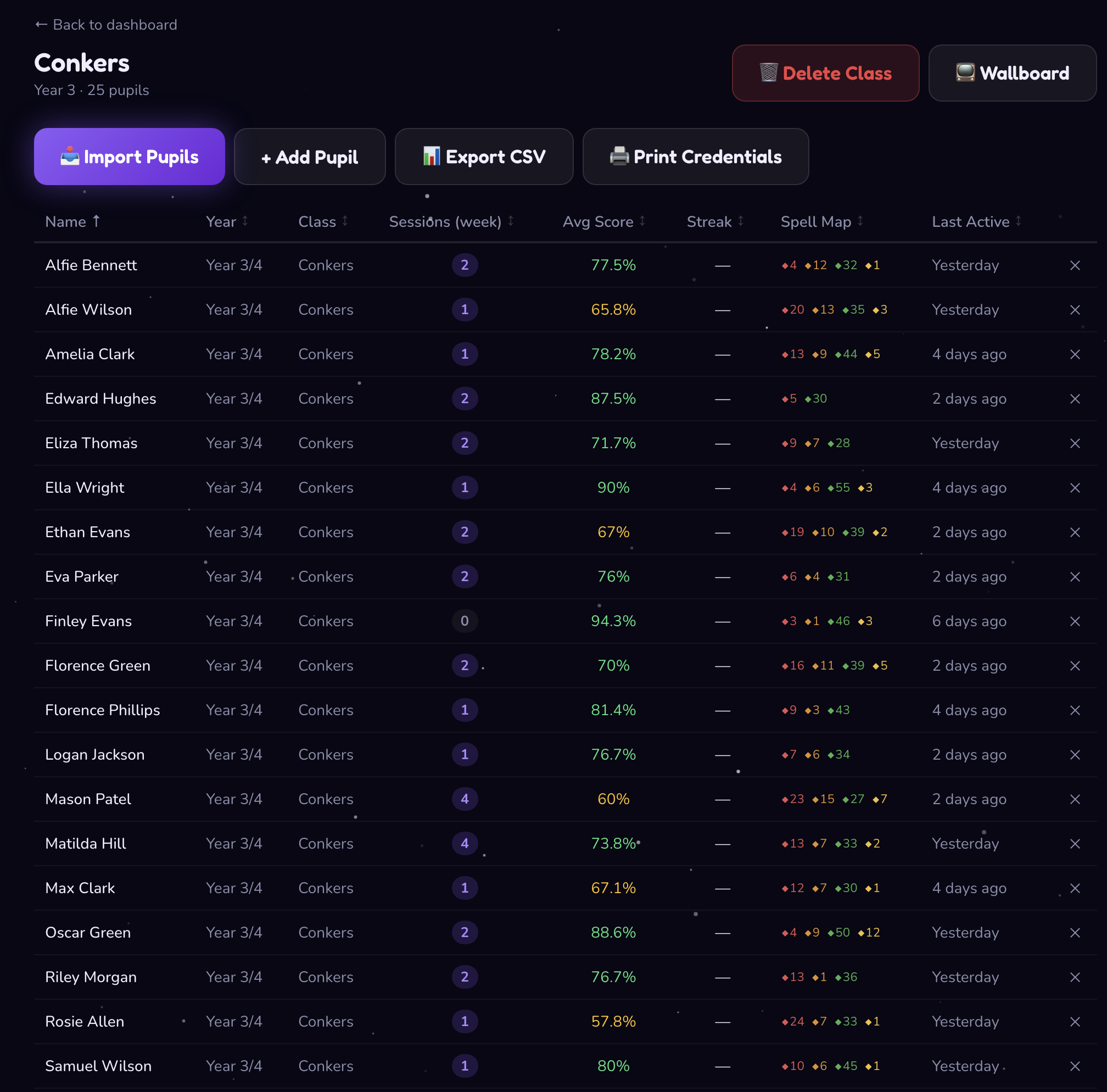Remove Finley Evans with the X icon
Viewport: 1107px width, 1092px height.
1075,621
